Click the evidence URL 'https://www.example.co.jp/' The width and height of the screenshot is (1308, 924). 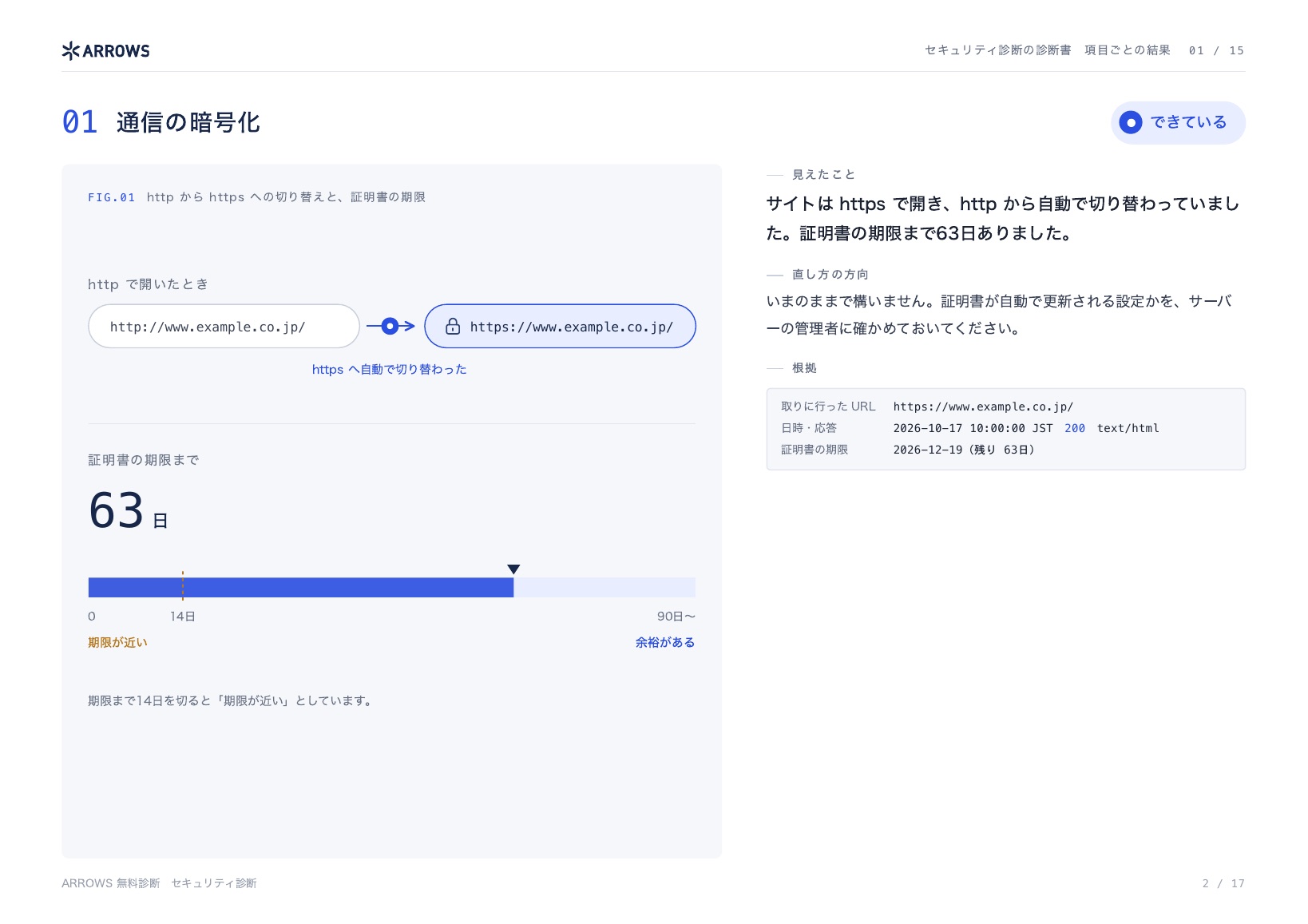point(983,406)
